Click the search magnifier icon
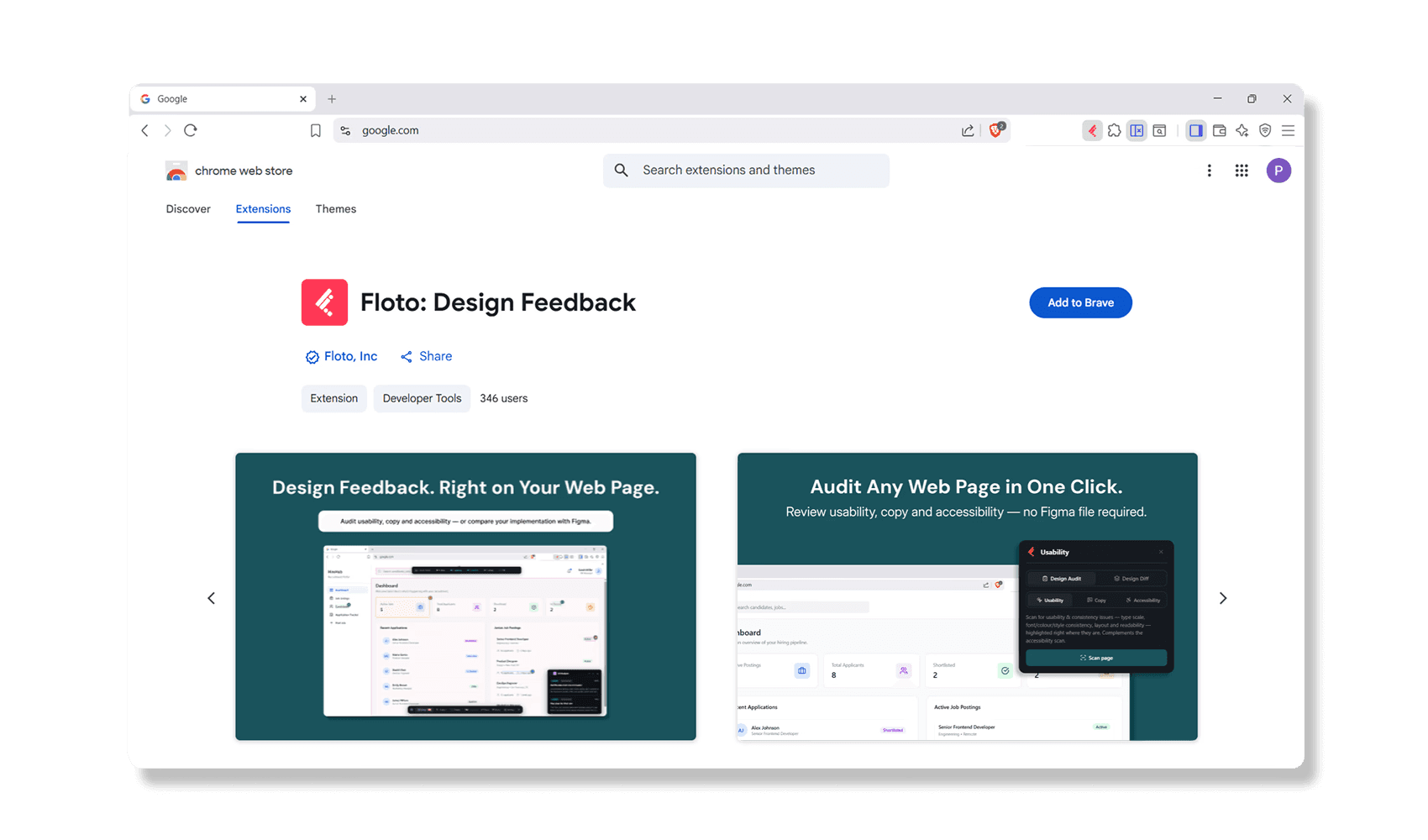This screenshot has width=1428, height=840. coord(621,171)
